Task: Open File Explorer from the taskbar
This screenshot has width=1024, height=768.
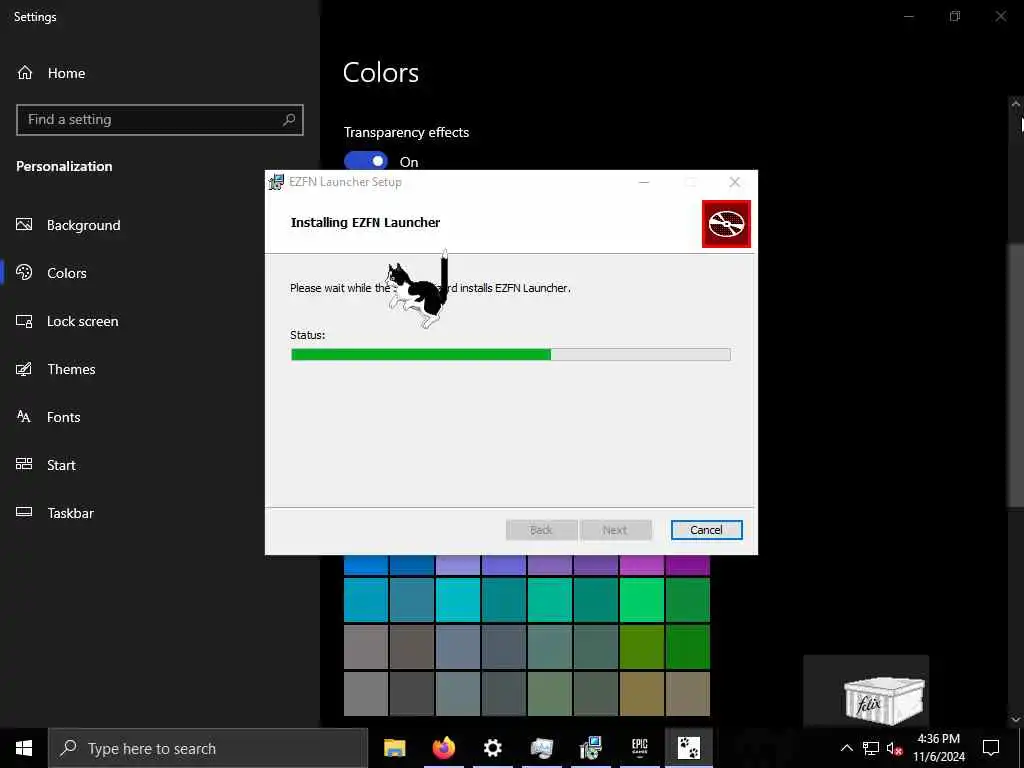Action: (394, 748)
